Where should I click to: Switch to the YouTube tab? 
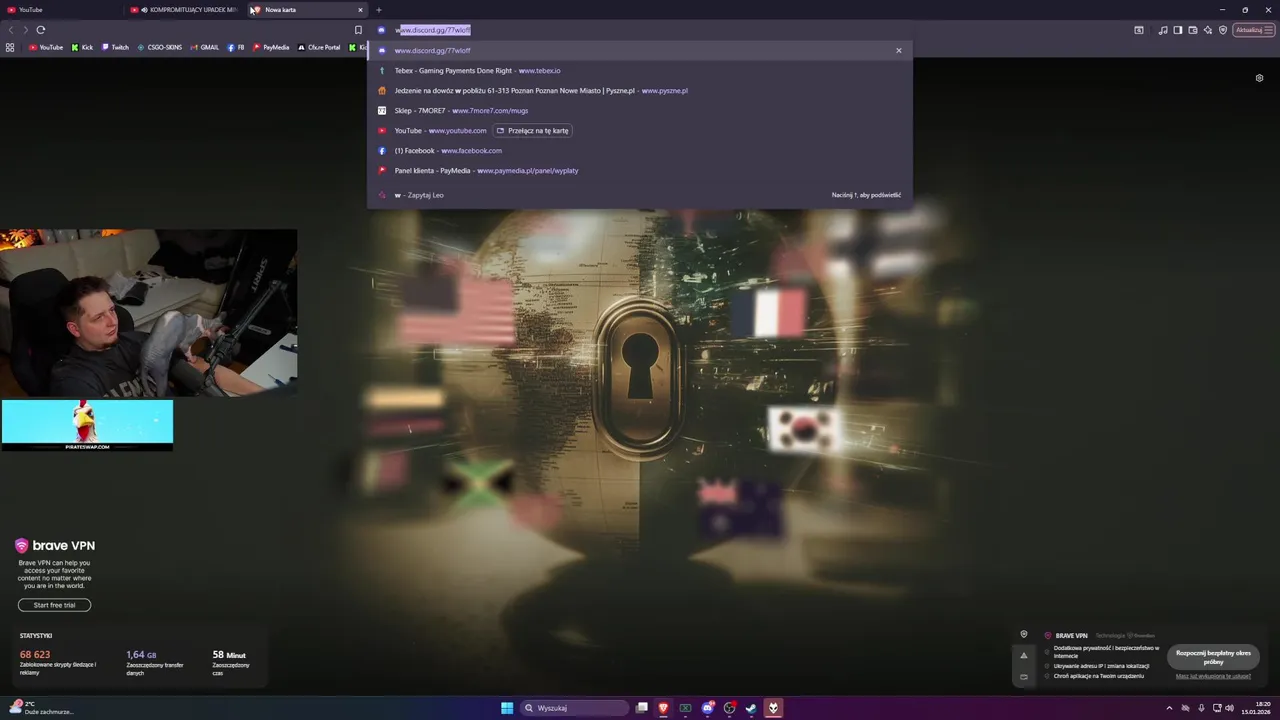(62, 10)
